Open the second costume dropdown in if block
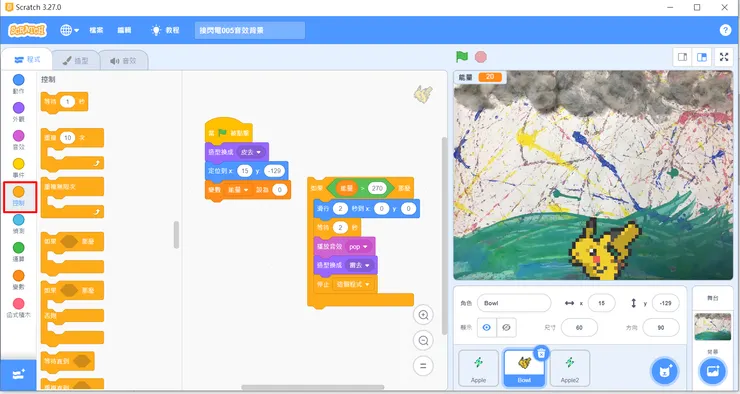 (x=359, y=265)
